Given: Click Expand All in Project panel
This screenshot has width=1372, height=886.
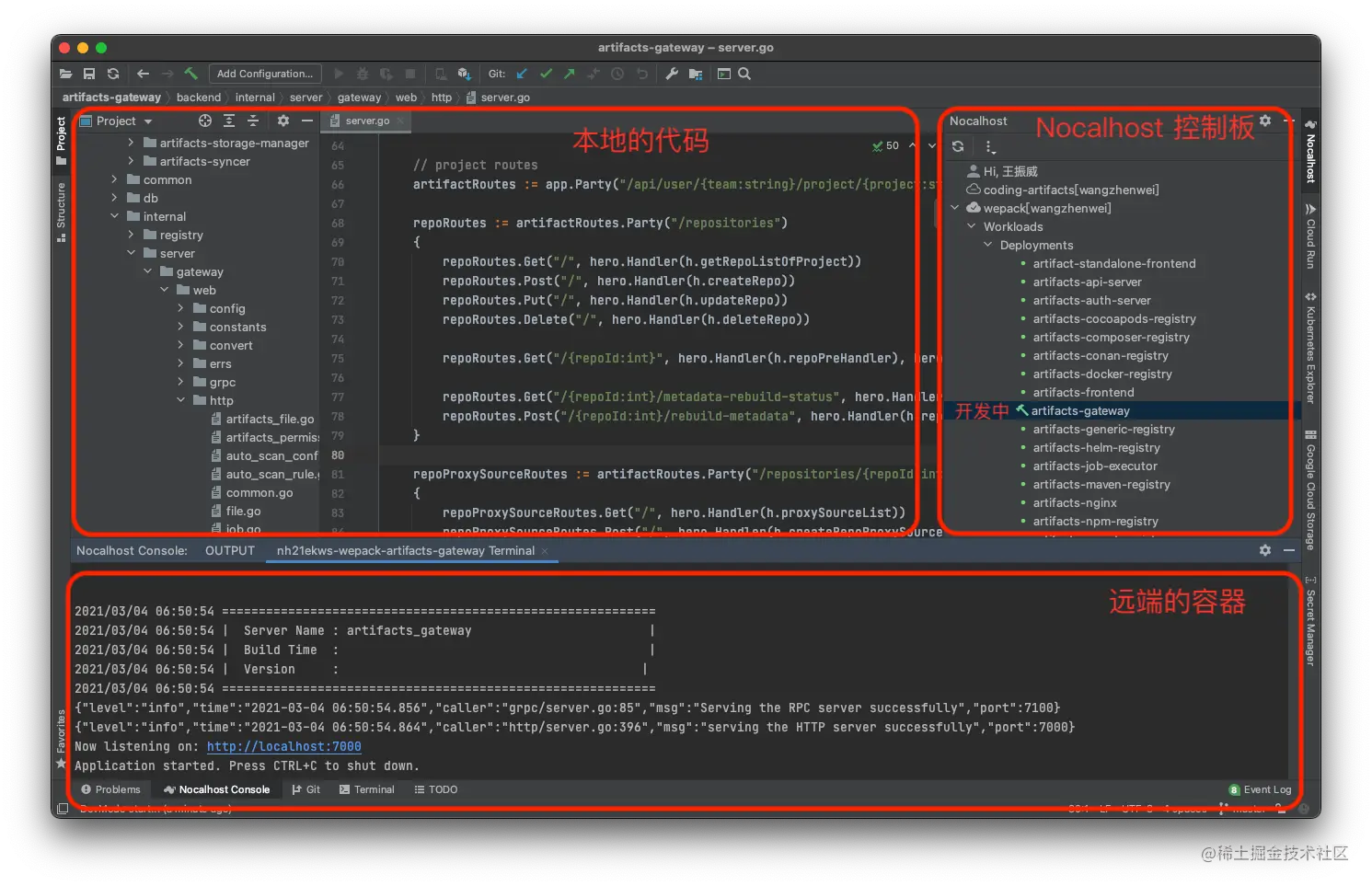Looking at the screenshot, I should click(229, 121).
